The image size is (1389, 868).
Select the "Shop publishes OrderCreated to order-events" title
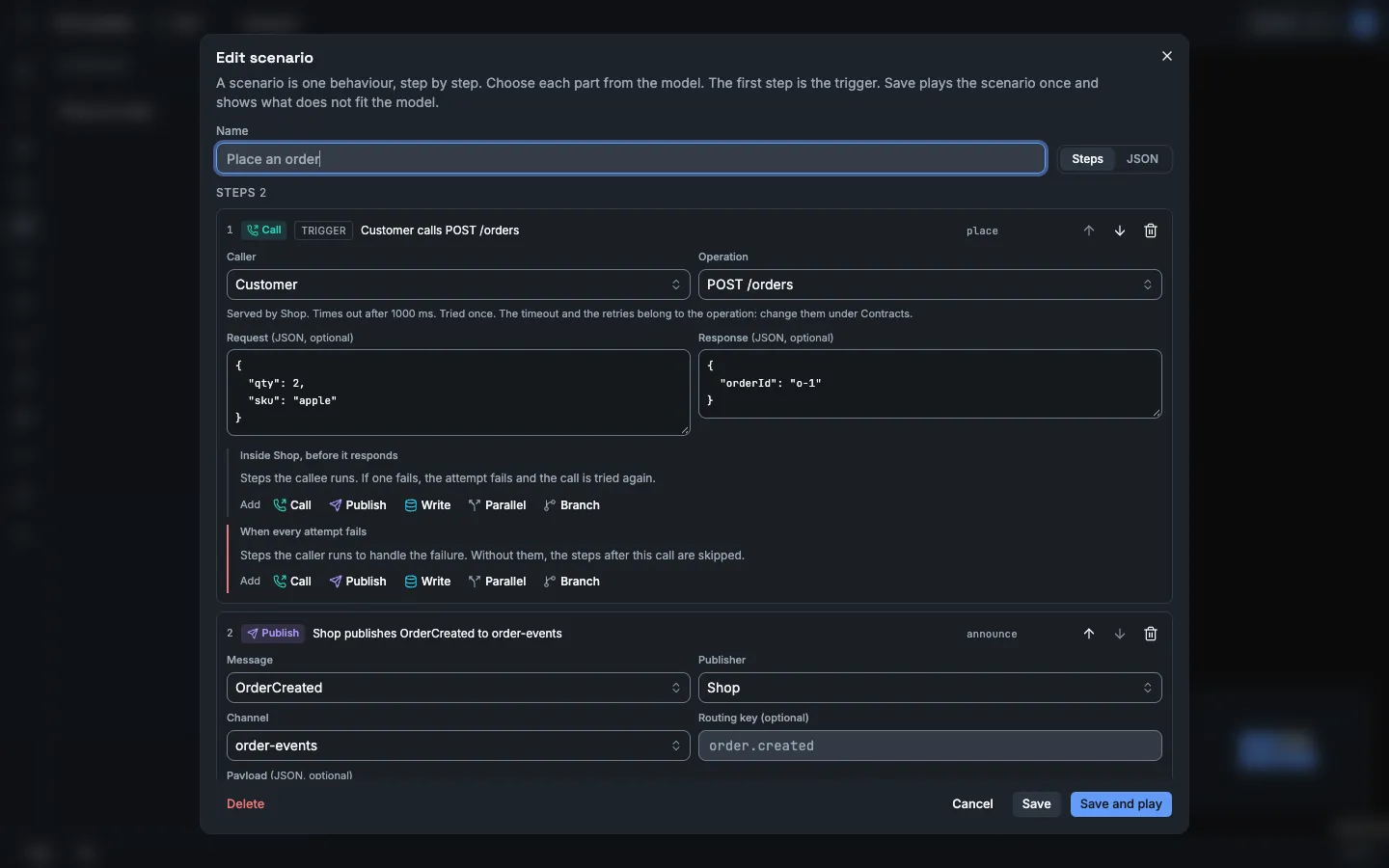click(437, 634)
